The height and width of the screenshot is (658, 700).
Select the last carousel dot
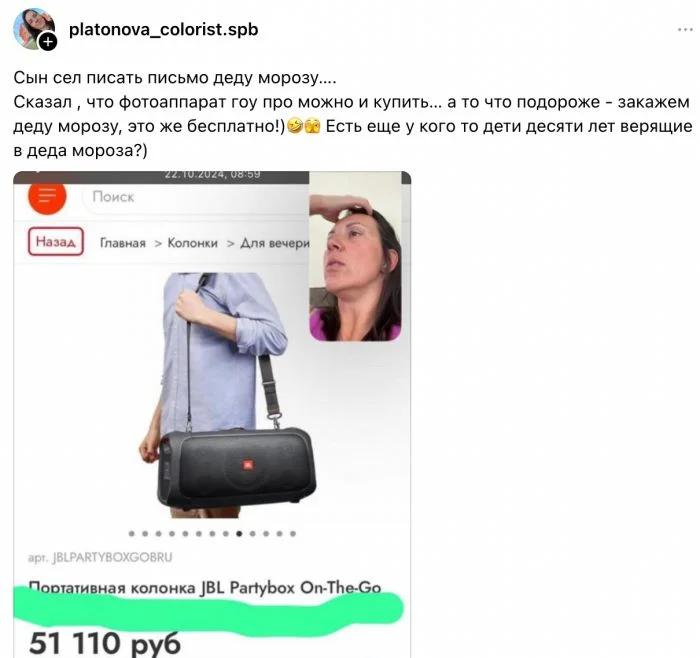(293, 533)
